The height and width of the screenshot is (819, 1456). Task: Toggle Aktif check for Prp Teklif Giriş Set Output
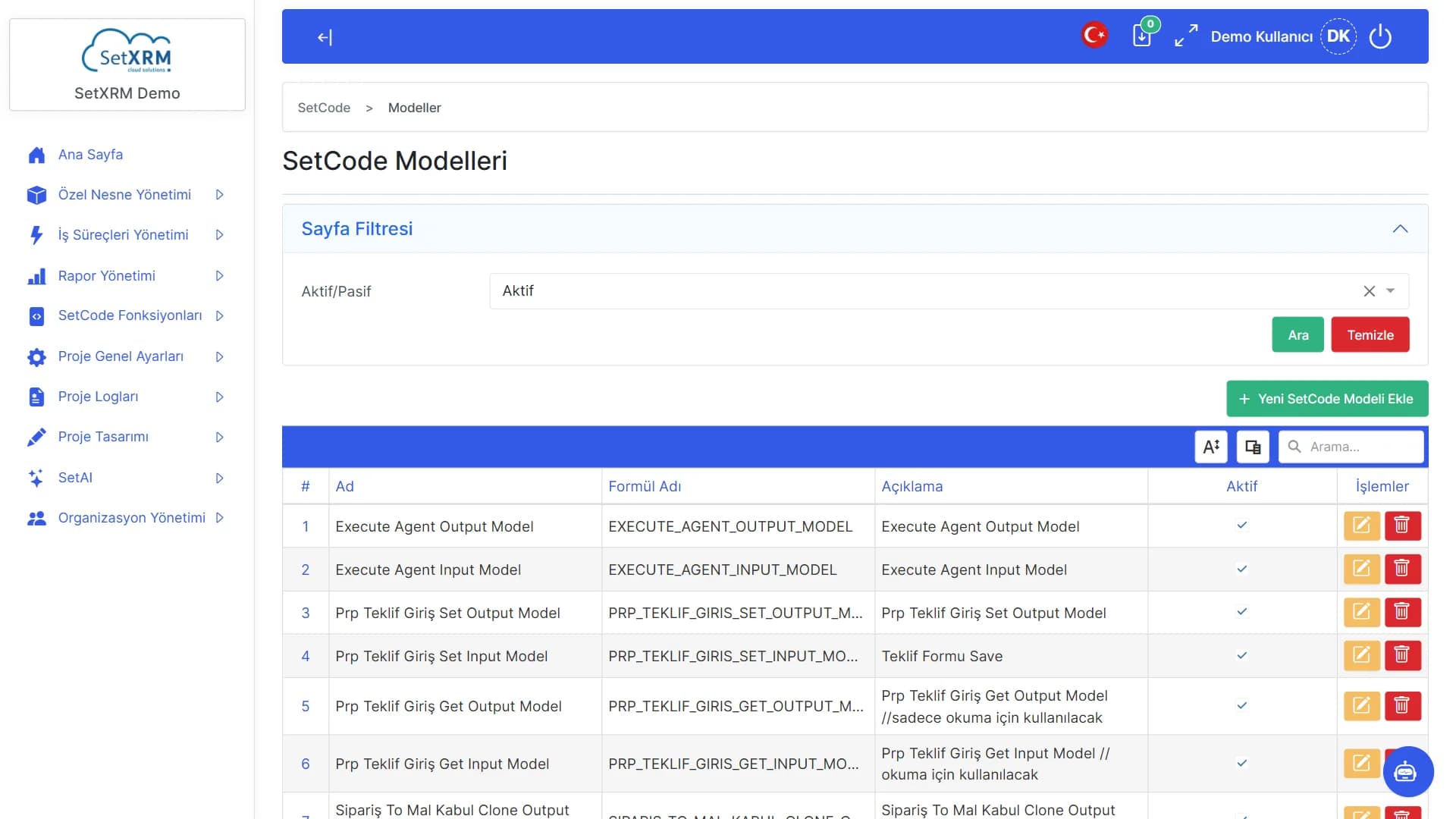click(1242, 612)
